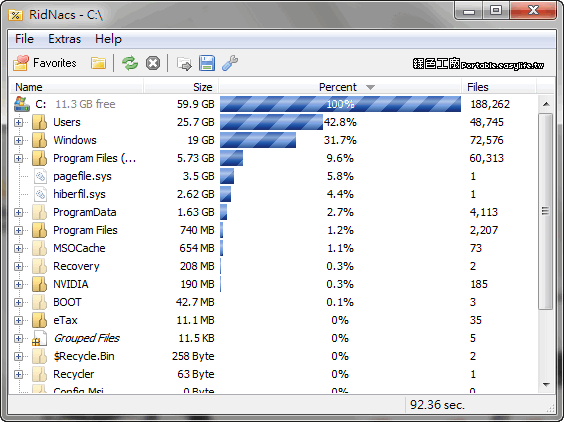Open the Extras menu
This screenshot has width=564, height=422.
64,39
